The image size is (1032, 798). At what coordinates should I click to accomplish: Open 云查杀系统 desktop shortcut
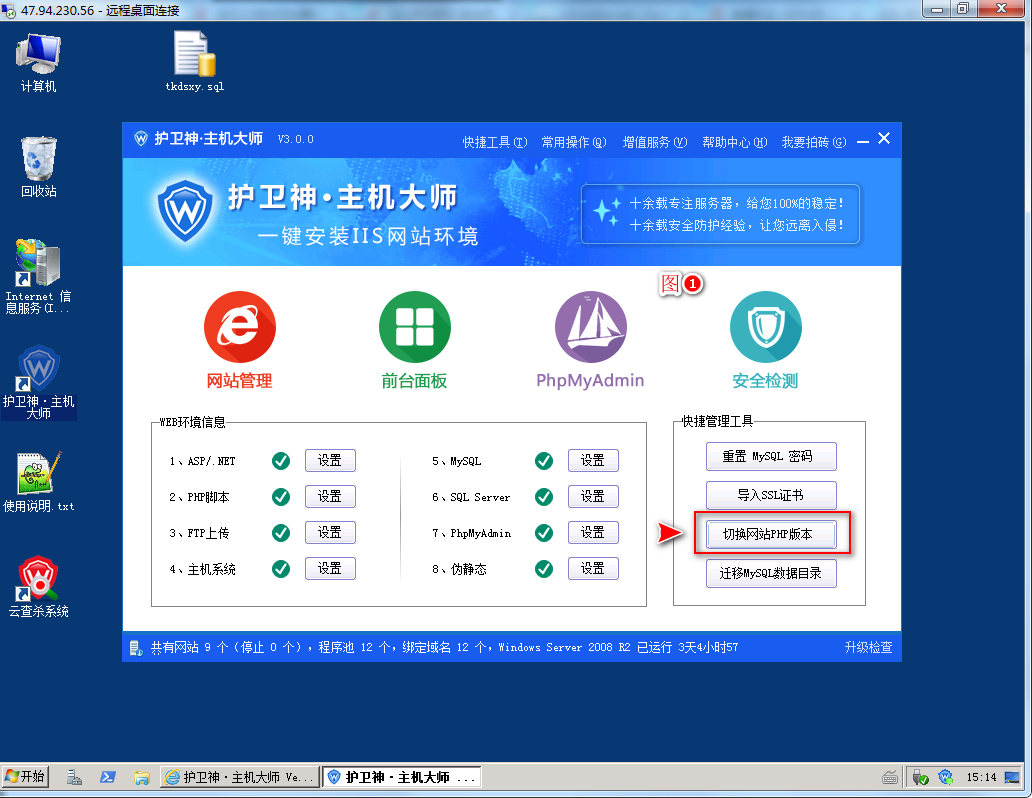point(38,580)
